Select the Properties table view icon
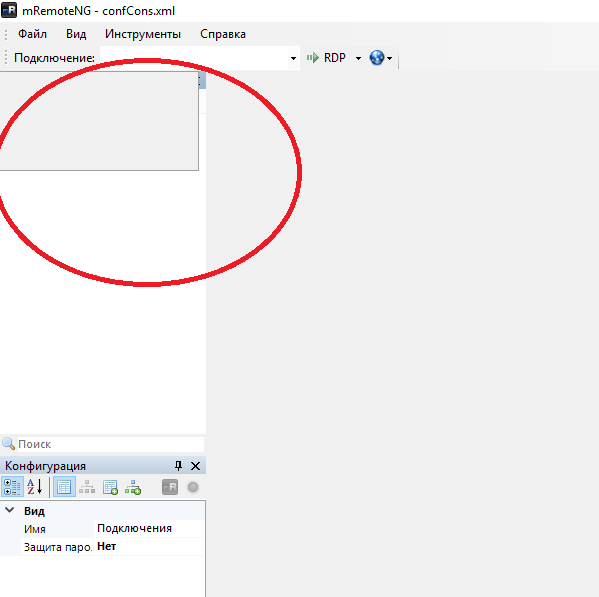599x597 pixels. (64, 487)
